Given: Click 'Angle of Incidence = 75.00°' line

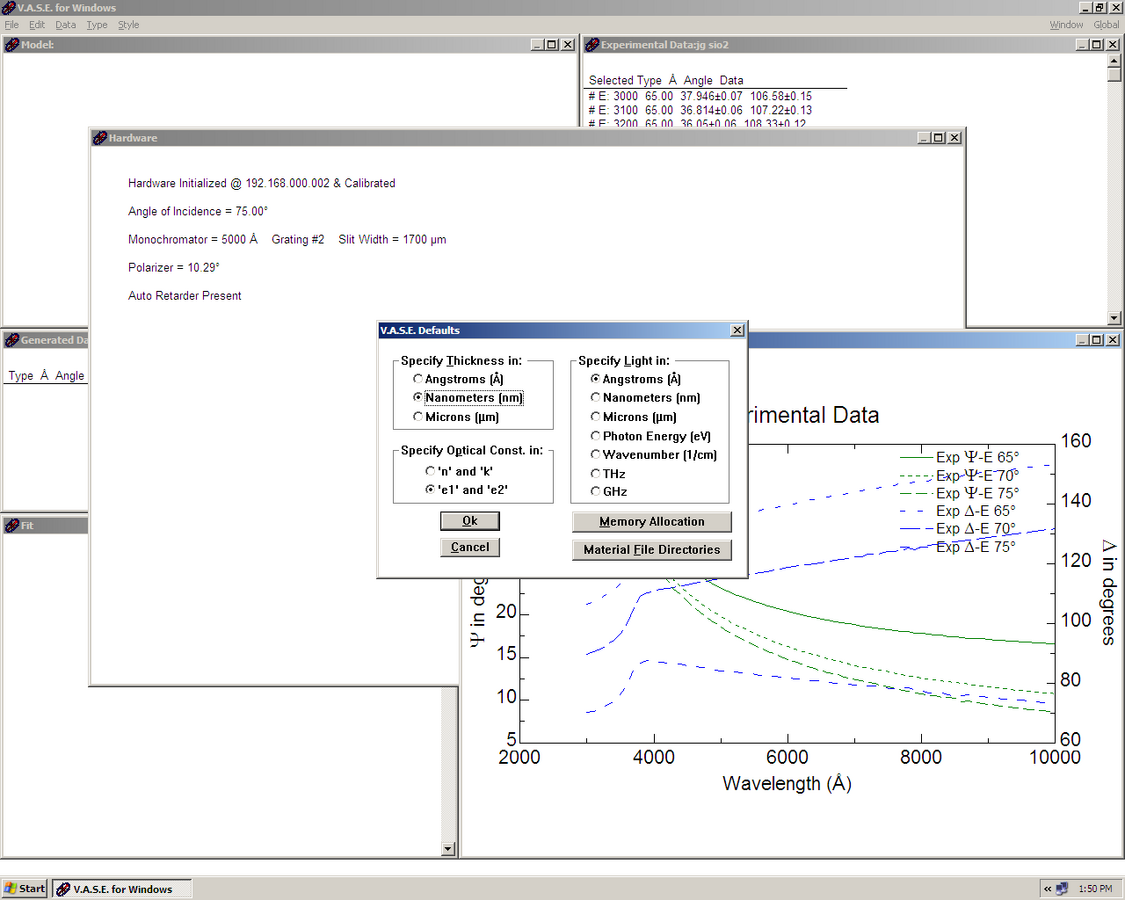Looking at the screenshot, I should 197,211.
